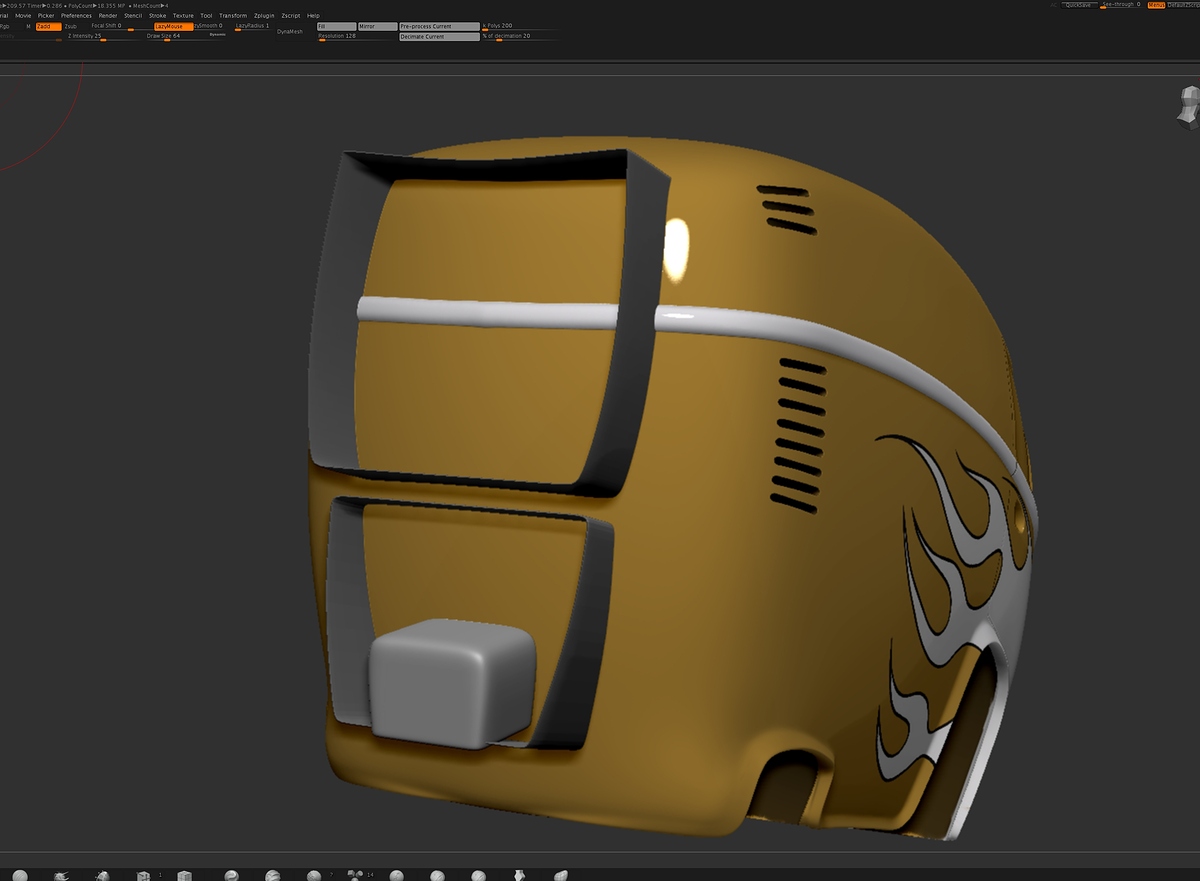The height and width of the screenshot is (881, 1200).
Task: Open the Texture menu
Action: (x=183, y=16)
